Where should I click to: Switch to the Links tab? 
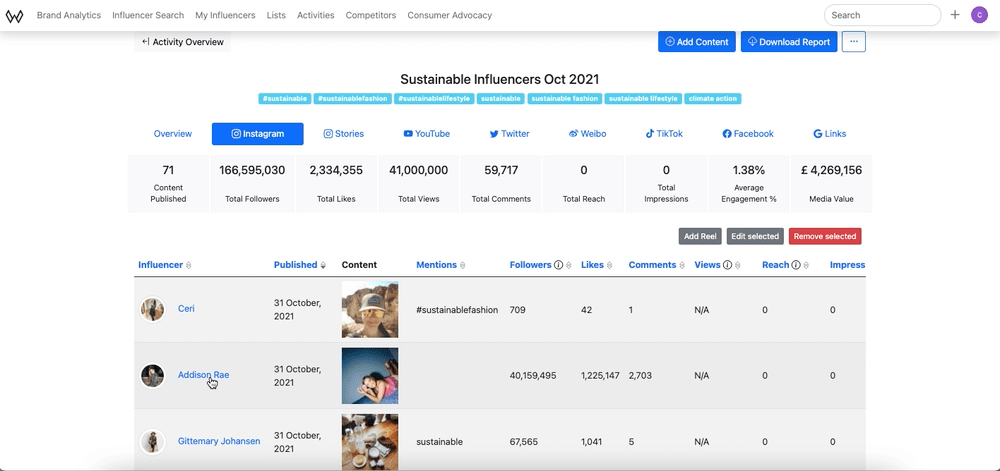[830, 134]
